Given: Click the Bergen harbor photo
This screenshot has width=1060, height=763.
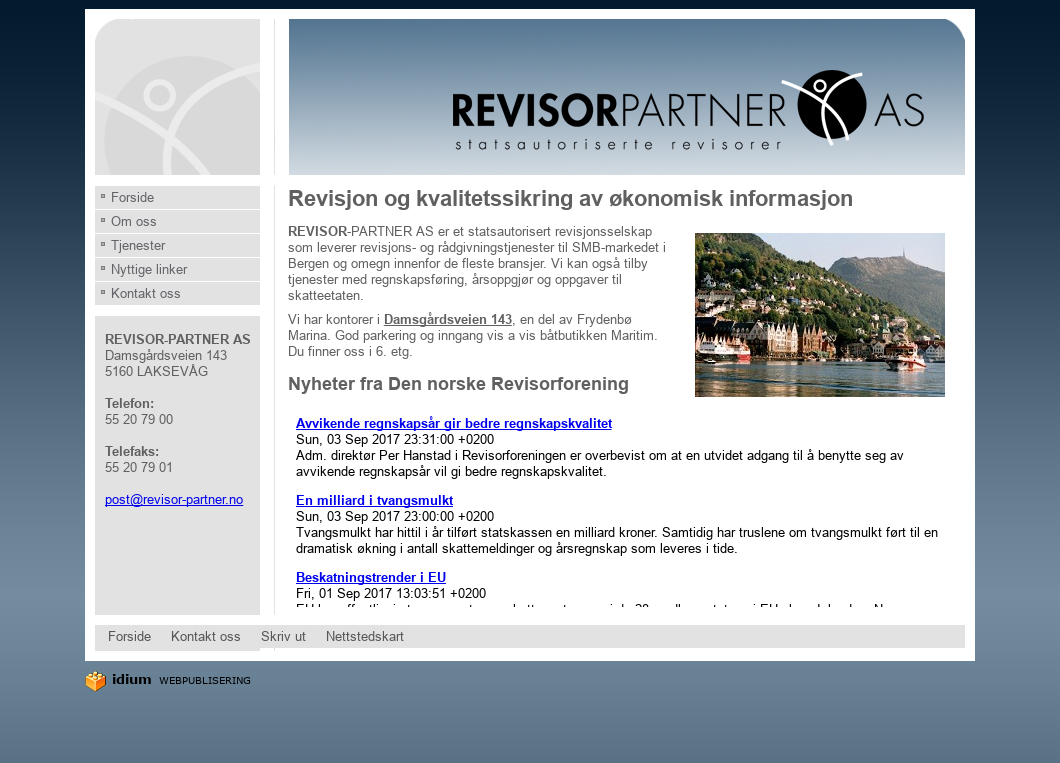Looking at the screenshot, I should pos(819,315).
